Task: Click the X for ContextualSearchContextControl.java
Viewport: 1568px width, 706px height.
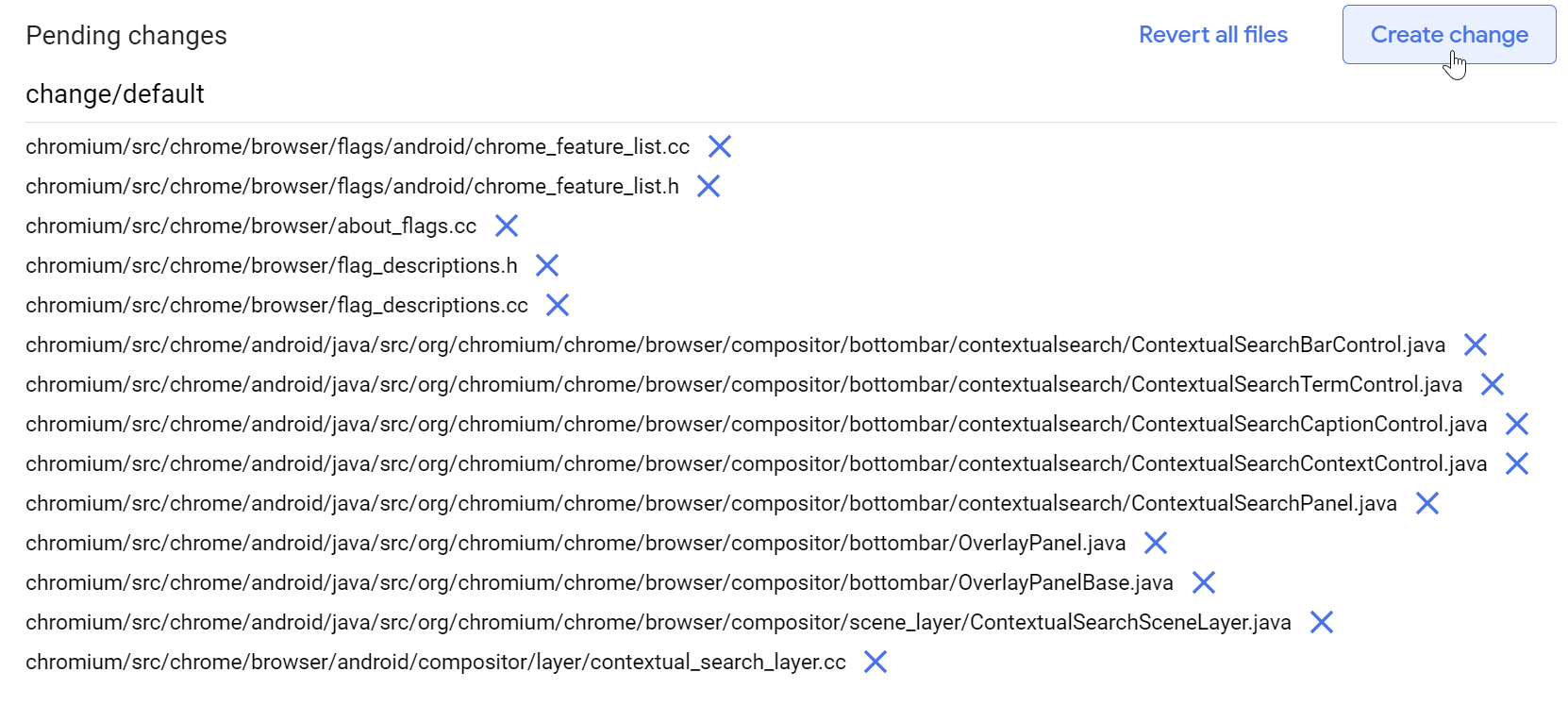Action: [1517, 463]
